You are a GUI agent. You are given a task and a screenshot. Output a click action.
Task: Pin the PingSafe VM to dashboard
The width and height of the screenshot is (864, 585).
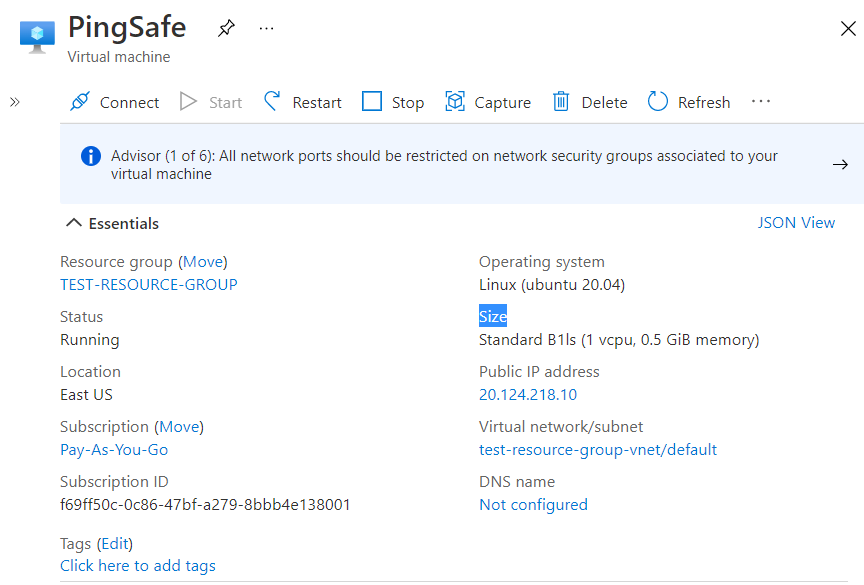coord(226,29)
